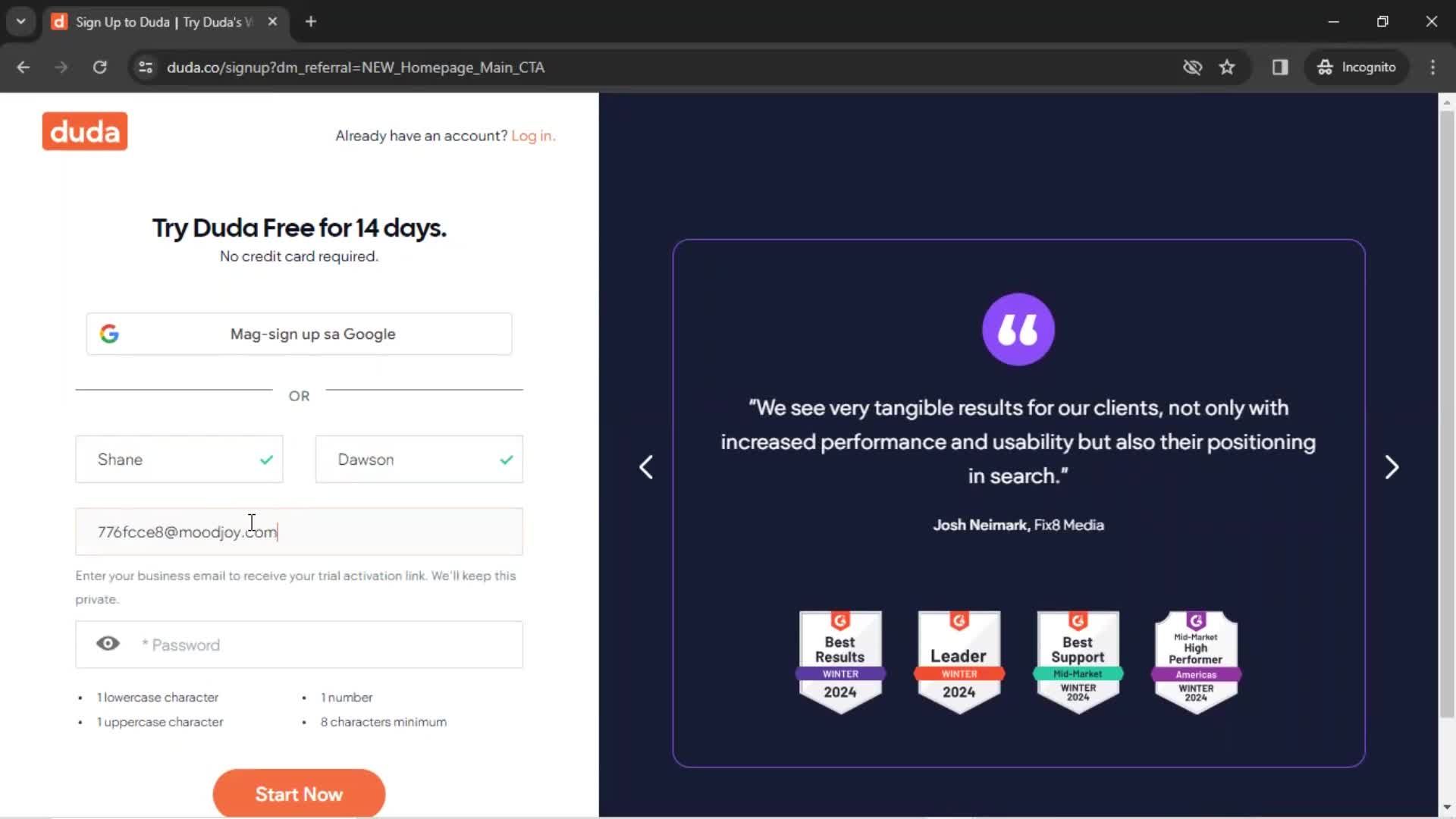Click the scrollbar up arrow

click(1447, 102)
